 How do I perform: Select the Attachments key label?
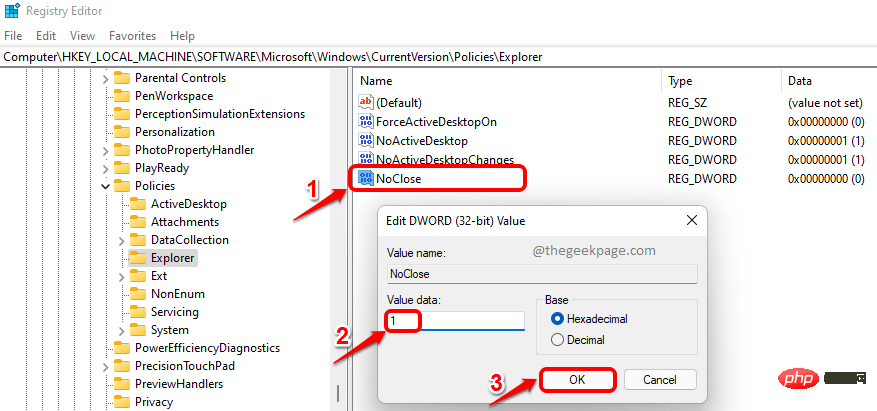click(x=185, y=222)
